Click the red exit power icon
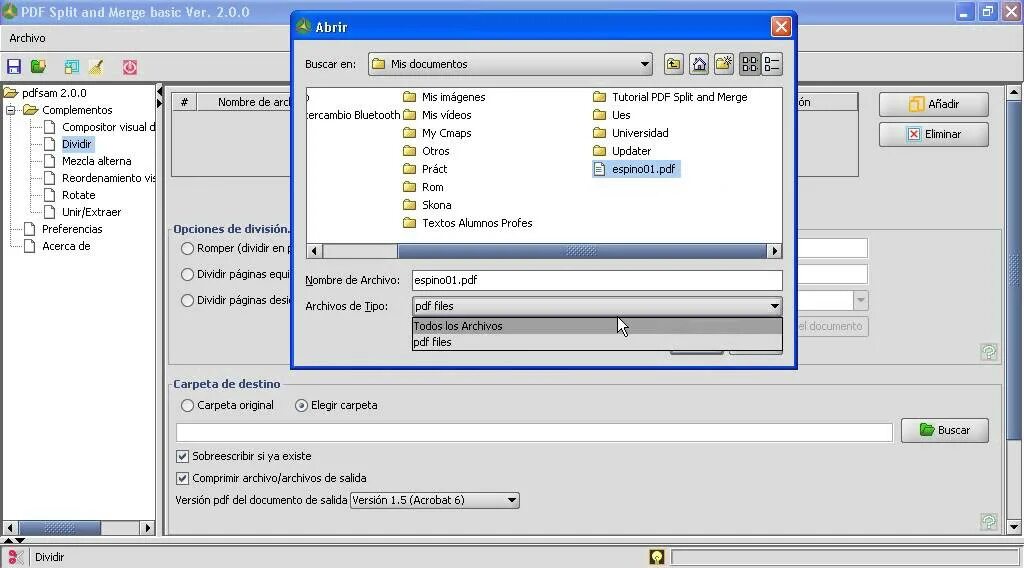1024x568 pixels. pos(129,67)
